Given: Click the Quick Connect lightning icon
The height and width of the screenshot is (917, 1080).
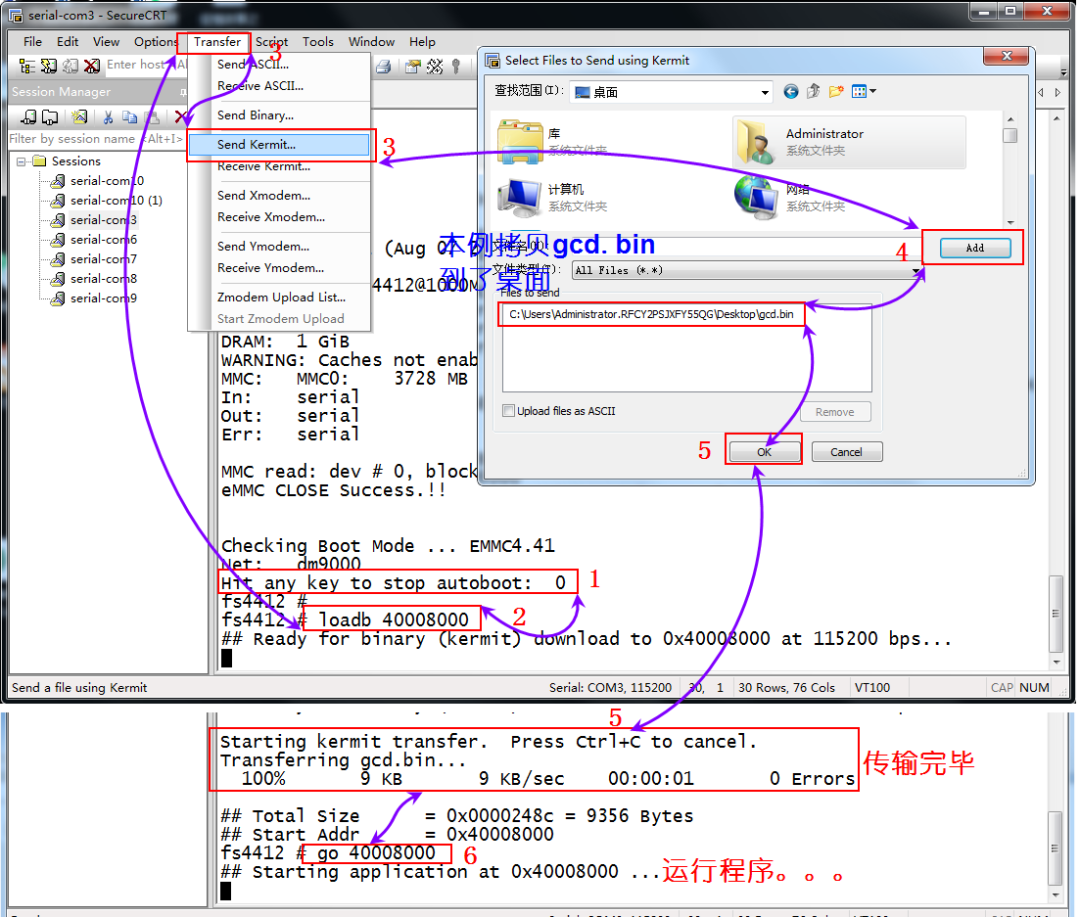Looking at the screenshot, I should click(48, 66).
